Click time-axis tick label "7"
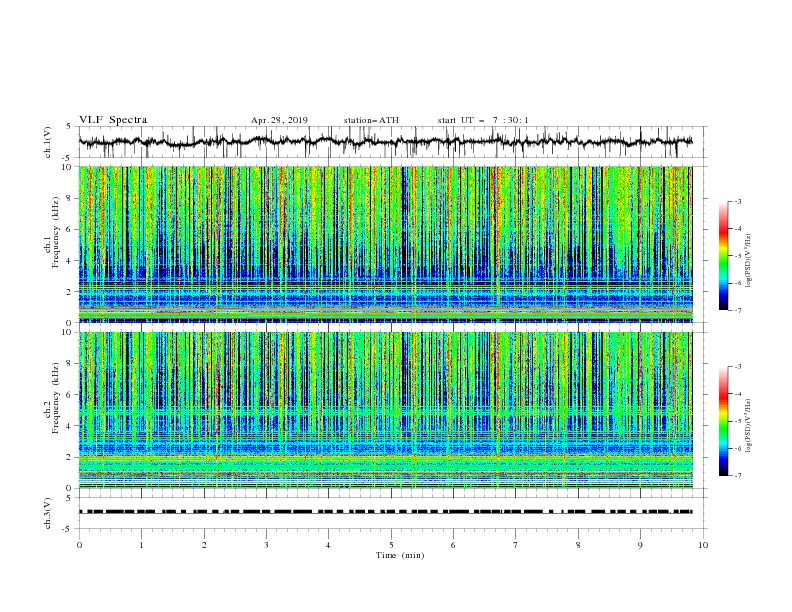The height and width of the screenshot is (612, 792). point(516,545)
